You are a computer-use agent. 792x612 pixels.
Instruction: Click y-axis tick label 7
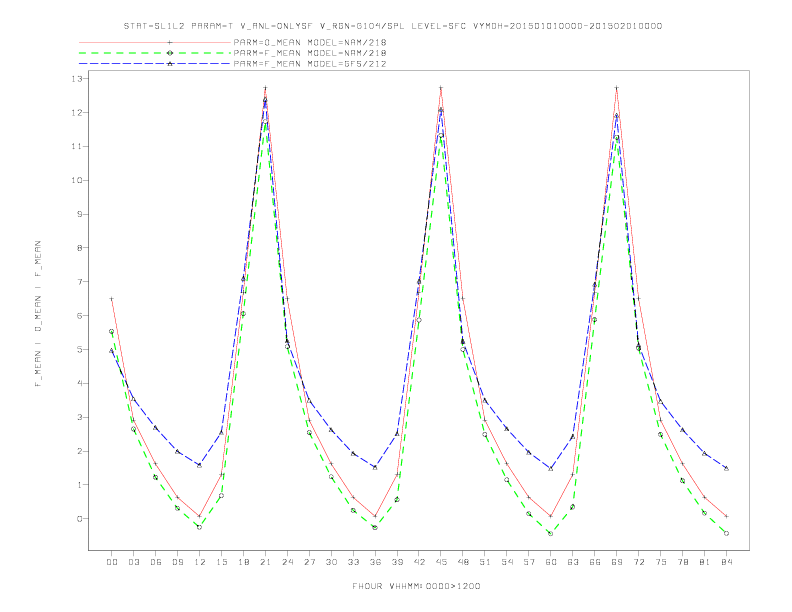[80, 282]
